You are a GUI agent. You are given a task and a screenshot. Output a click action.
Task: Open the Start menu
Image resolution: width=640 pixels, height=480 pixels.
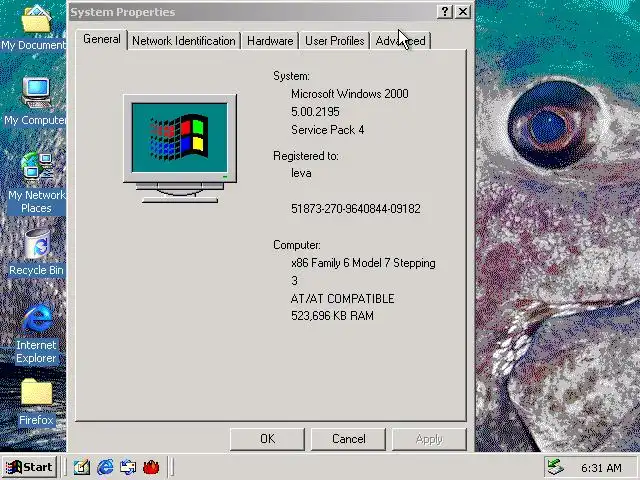[x=29, y=467]
